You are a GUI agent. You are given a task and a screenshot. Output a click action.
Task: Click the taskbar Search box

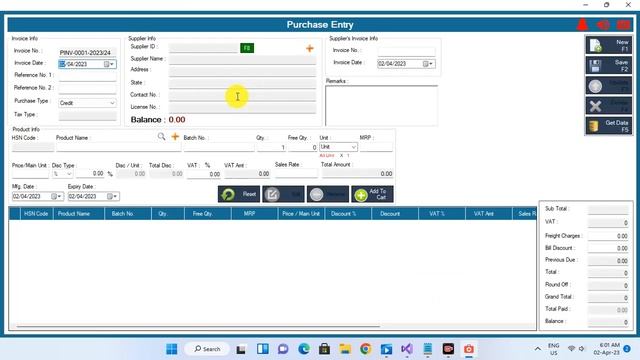coord(207,349)
